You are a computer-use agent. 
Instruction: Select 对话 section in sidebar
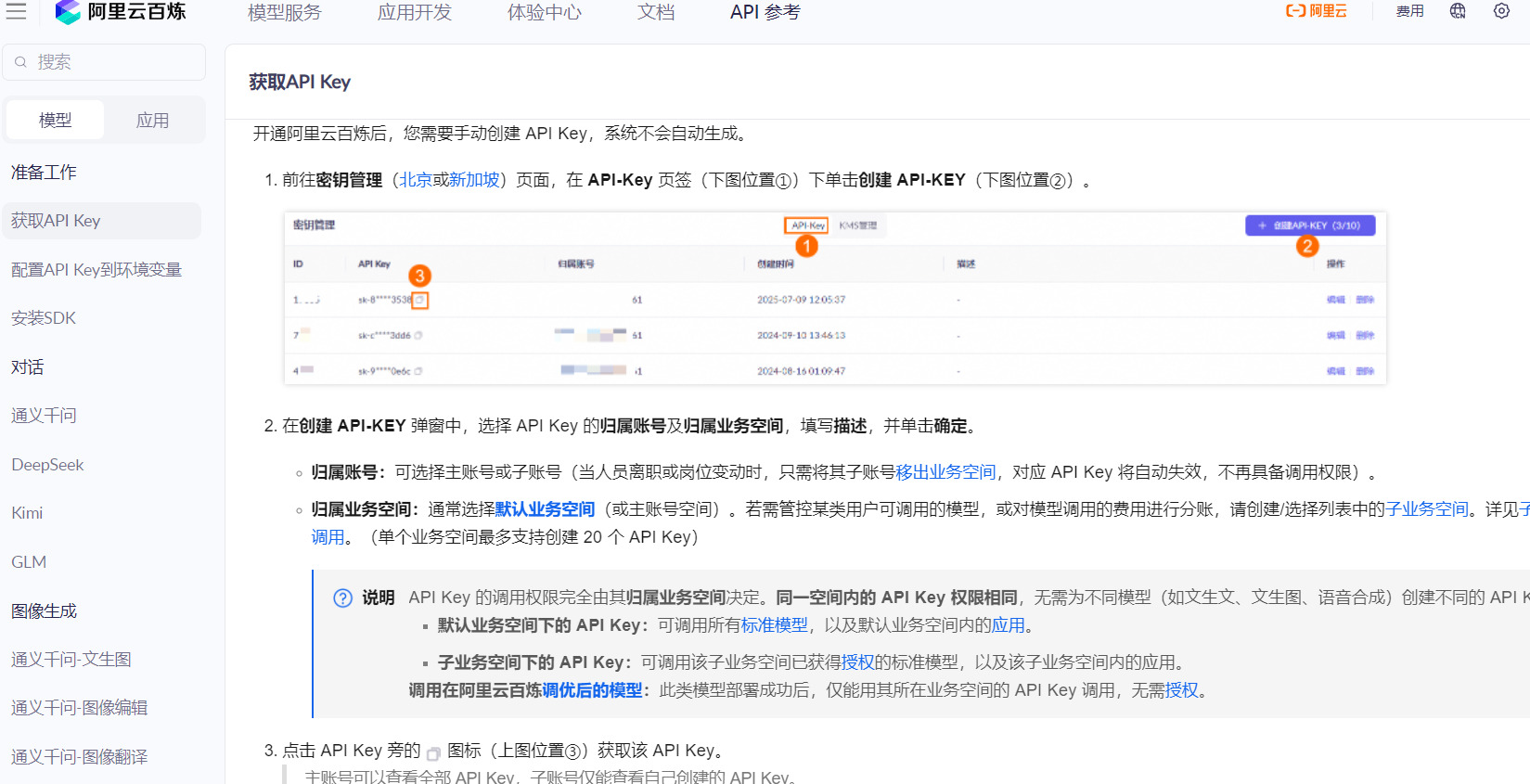click(x=28, y=367)
